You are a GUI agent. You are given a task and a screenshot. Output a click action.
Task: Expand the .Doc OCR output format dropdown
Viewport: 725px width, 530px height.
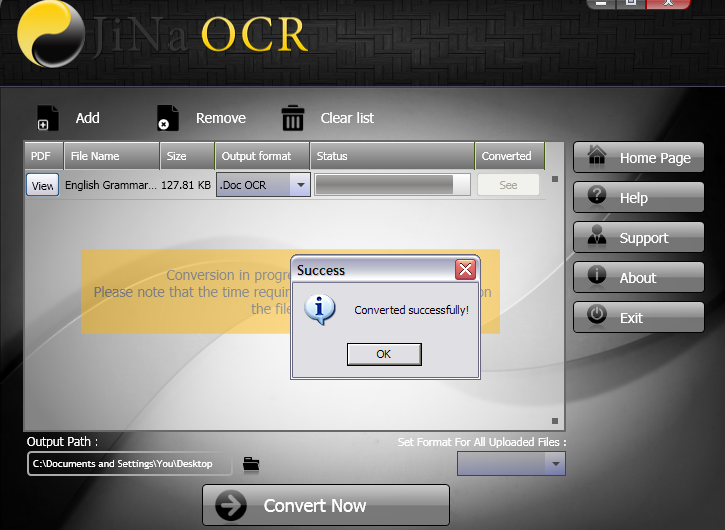301,185
